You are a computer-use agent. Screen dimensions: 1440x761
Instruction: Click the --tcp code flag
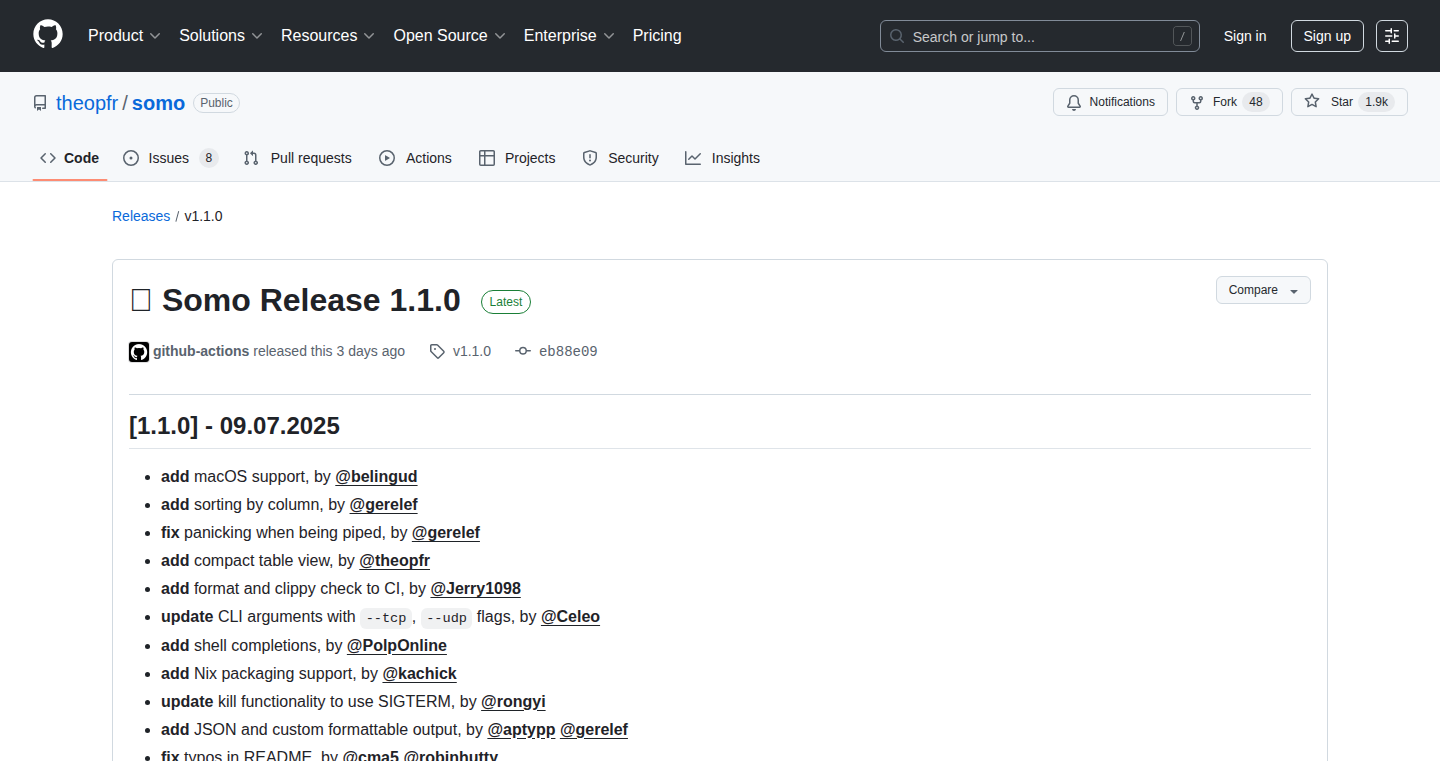(384, 617)
